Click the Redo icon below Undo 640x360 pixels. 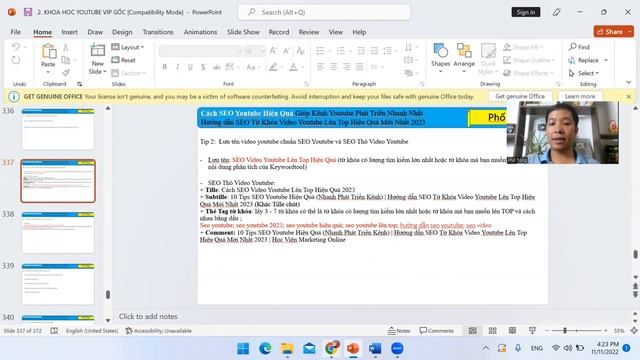(16, 60)
